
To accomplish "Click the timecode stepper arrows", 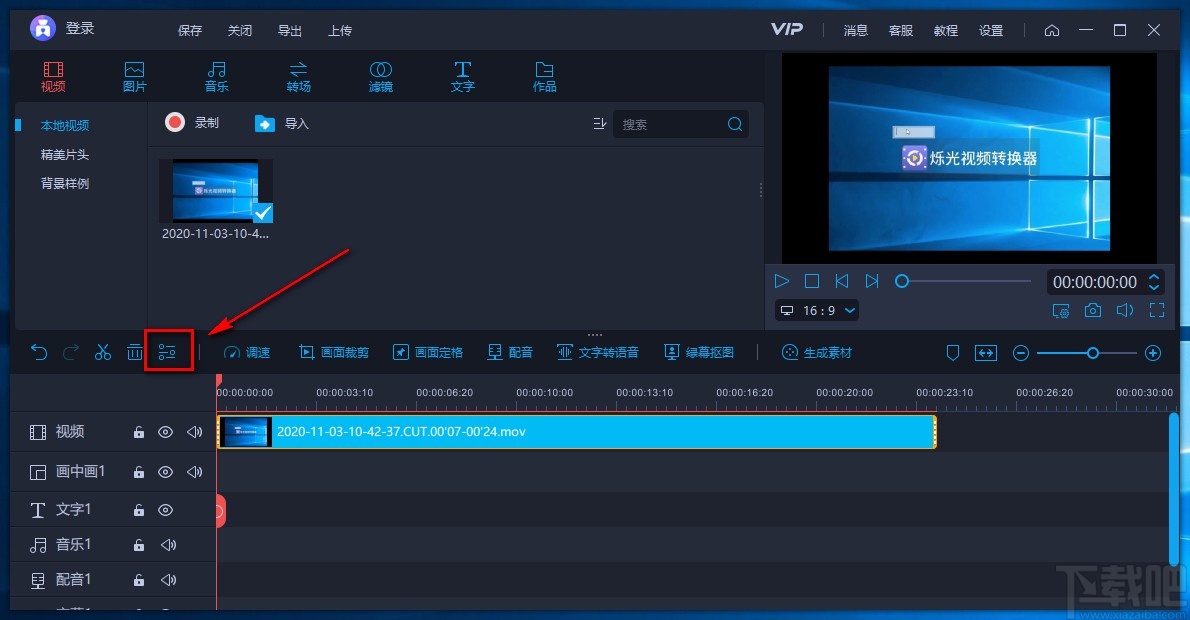I will point(1154,282).
